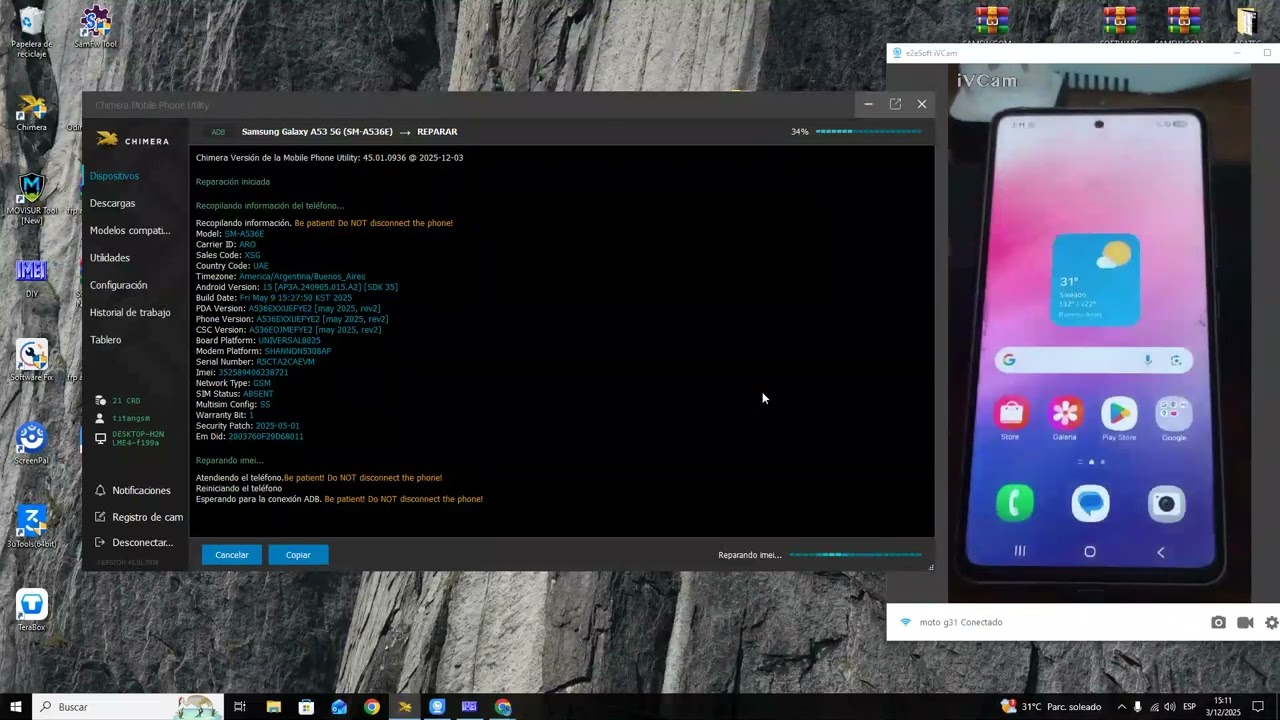The height and width of the screenshot is (720, 1280).
Task: Select the 3uTools(64bit) desktop icon
Action: coord(31,527)
